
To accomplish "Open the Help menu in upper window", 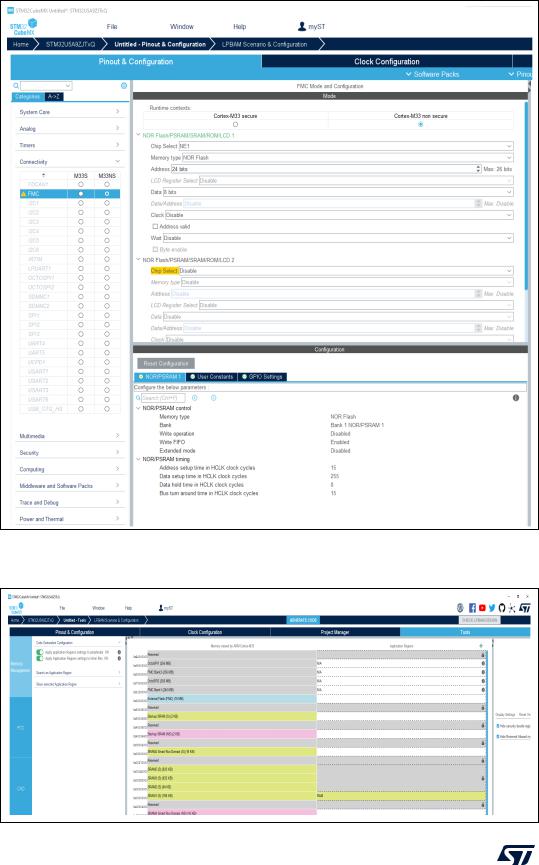I will [239, 26].
